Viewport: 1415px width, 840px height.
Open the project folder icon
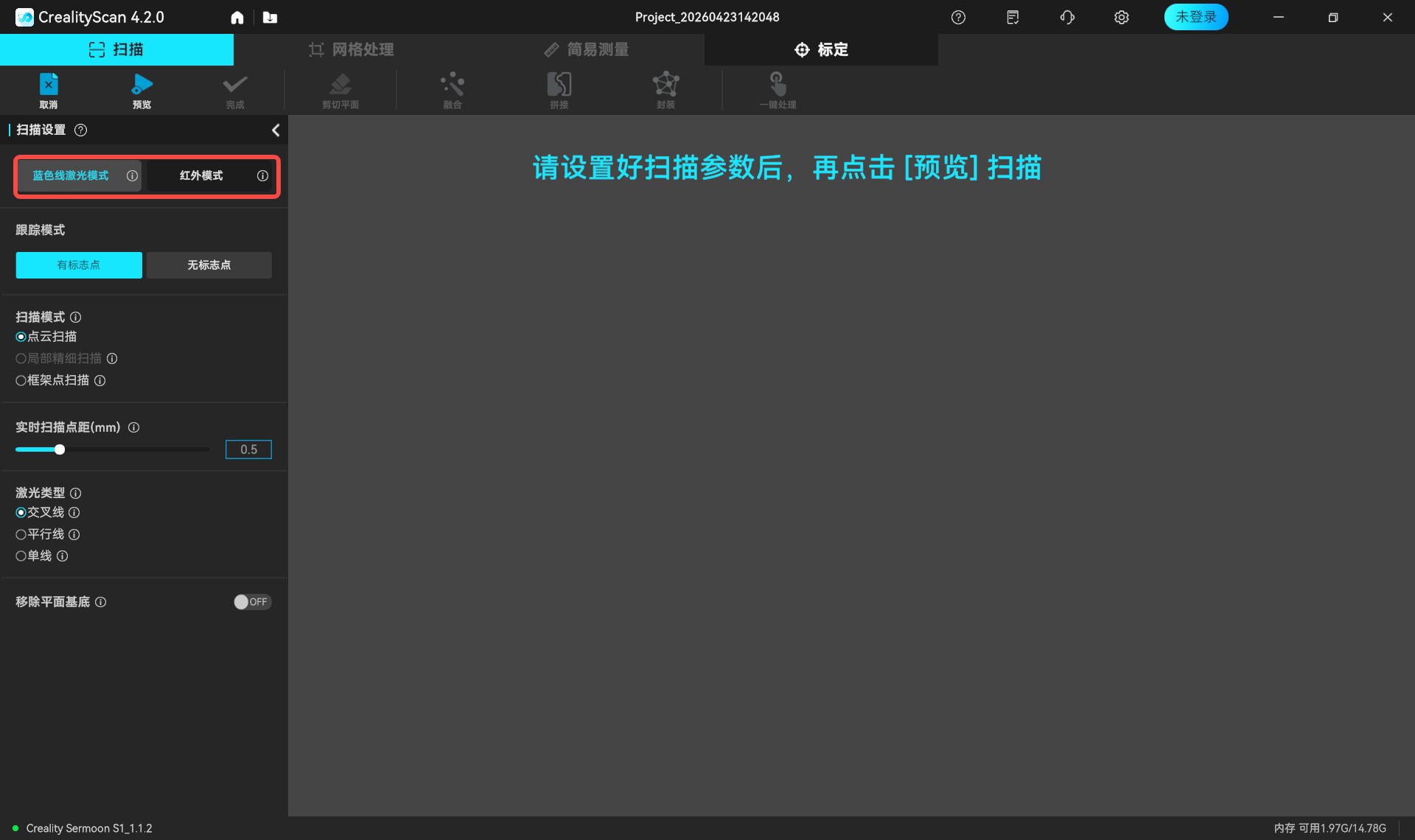click(x=270, y=17)
